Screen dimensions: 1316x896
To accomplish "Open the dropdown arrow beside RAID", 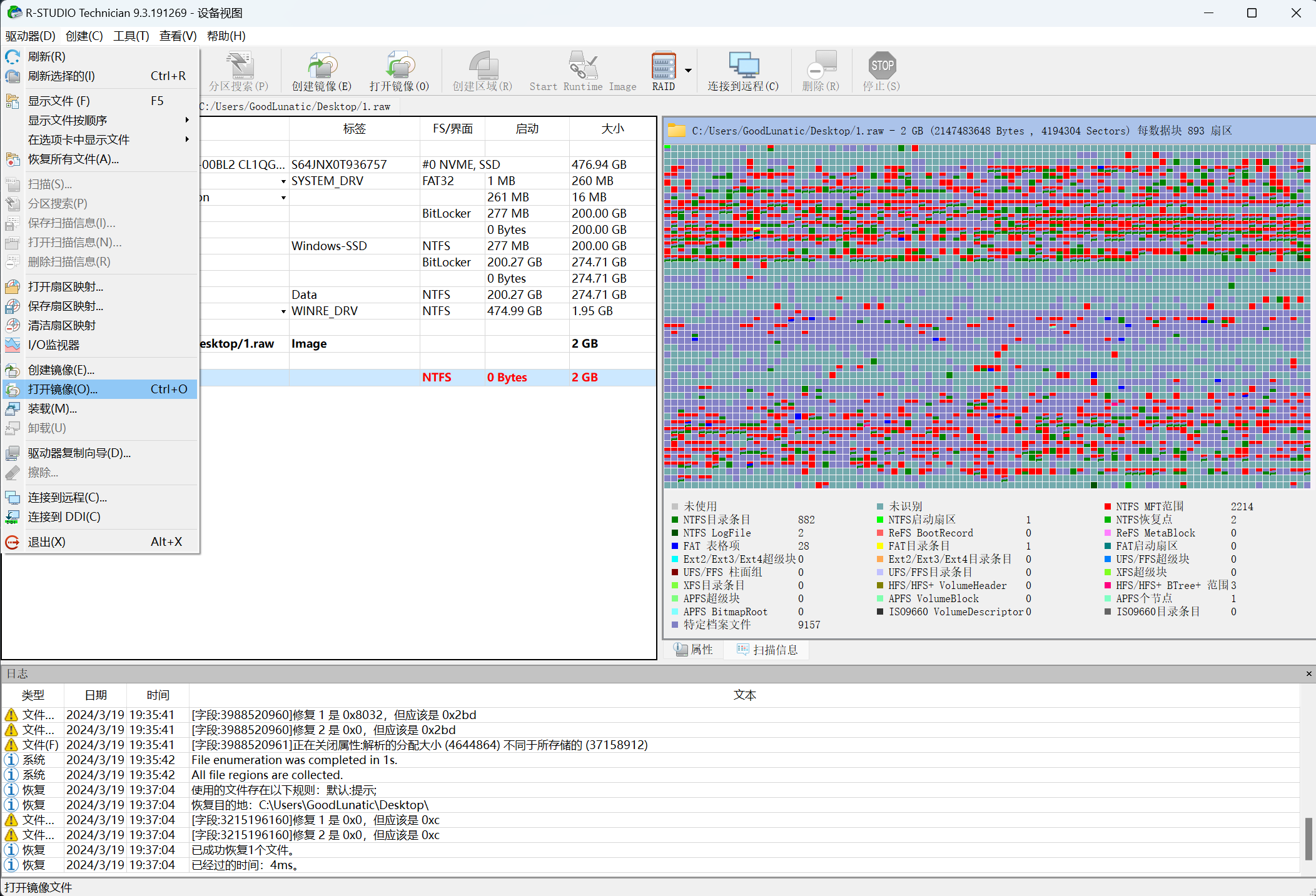I will 688,71.
